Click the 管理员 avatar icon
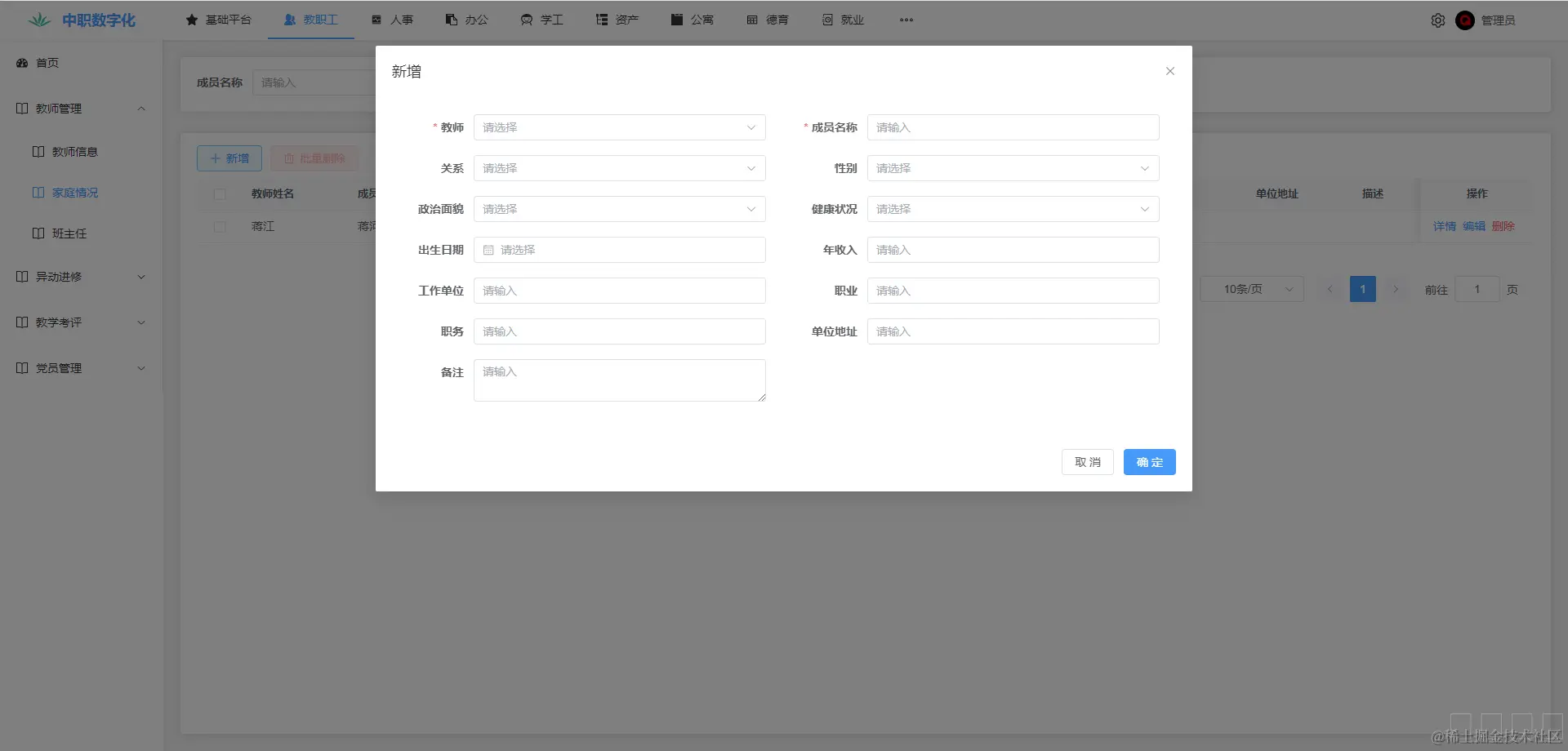Screen dimensions: 1568x751 point(1465,20)
